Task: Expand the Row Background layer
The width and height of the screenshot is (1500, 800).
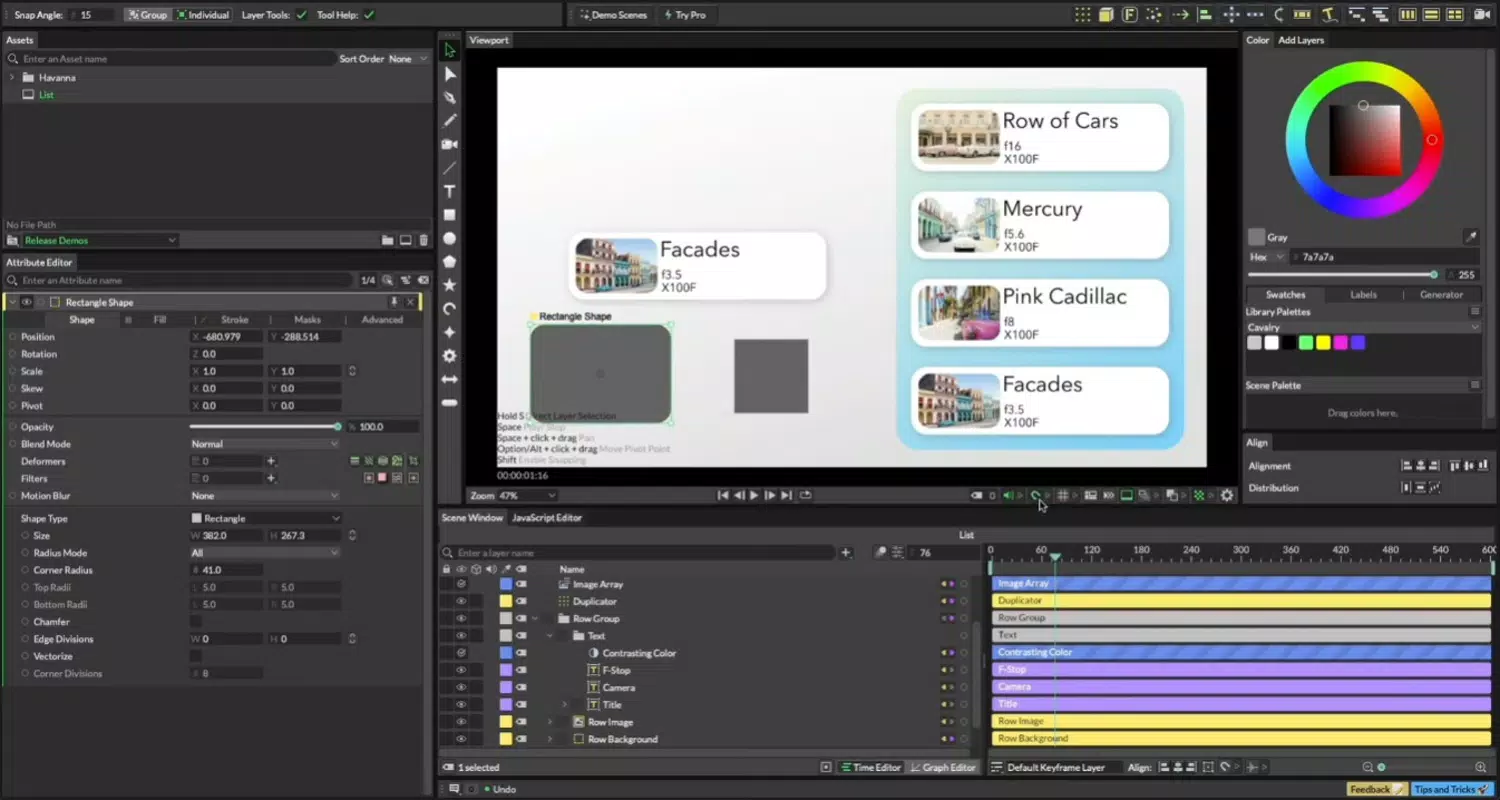Action: 549,739
